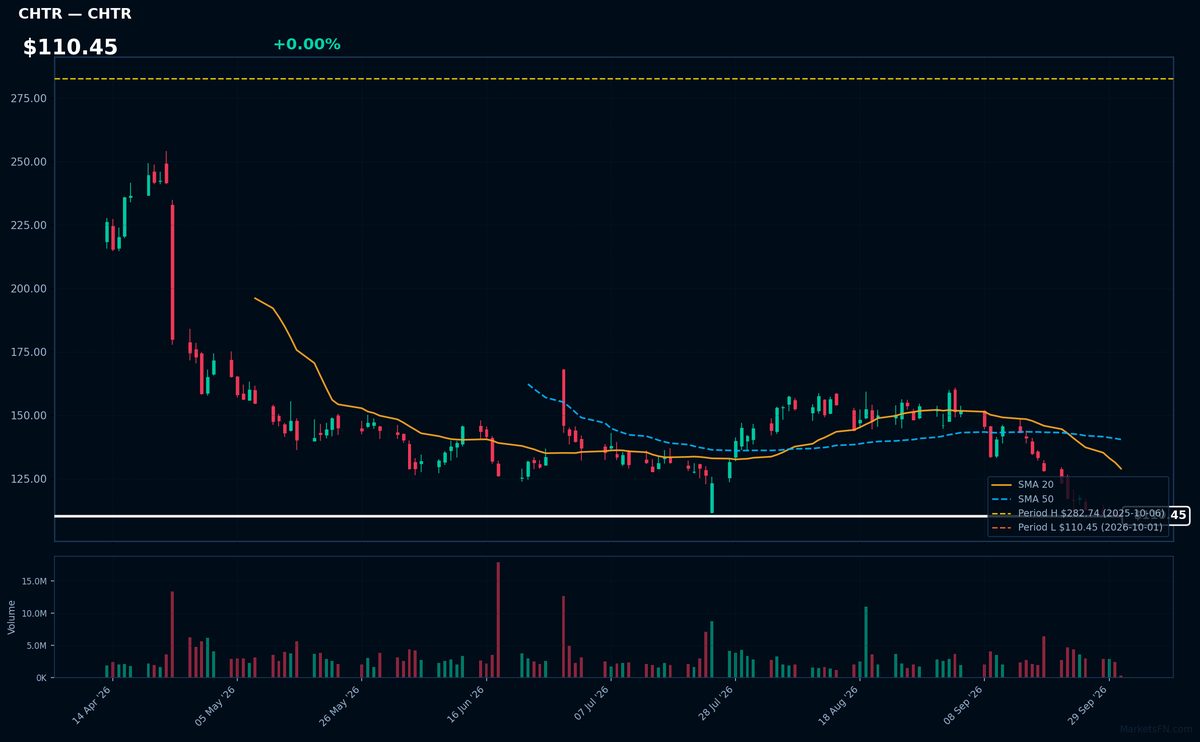This screenshot has width=1200, height=742.
Task: Click the 150.00 price axis label
Action: [30, 416]
